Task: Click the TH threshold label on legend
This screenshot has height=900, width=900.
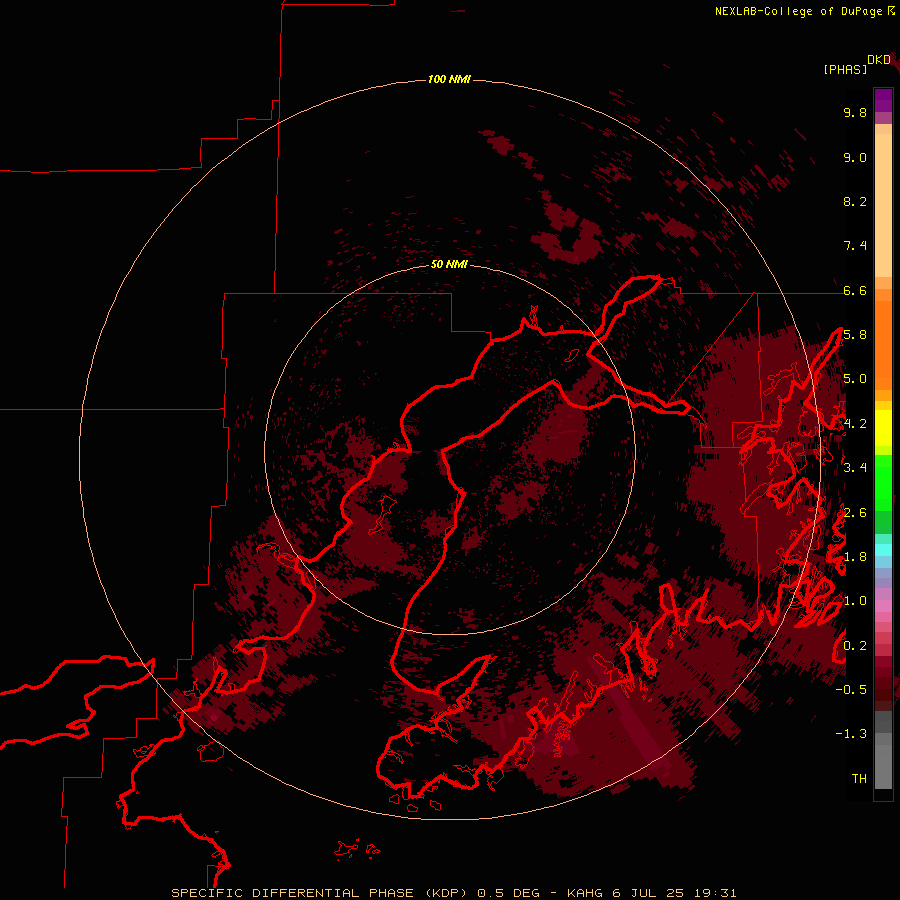Action: tap(859, 779)
